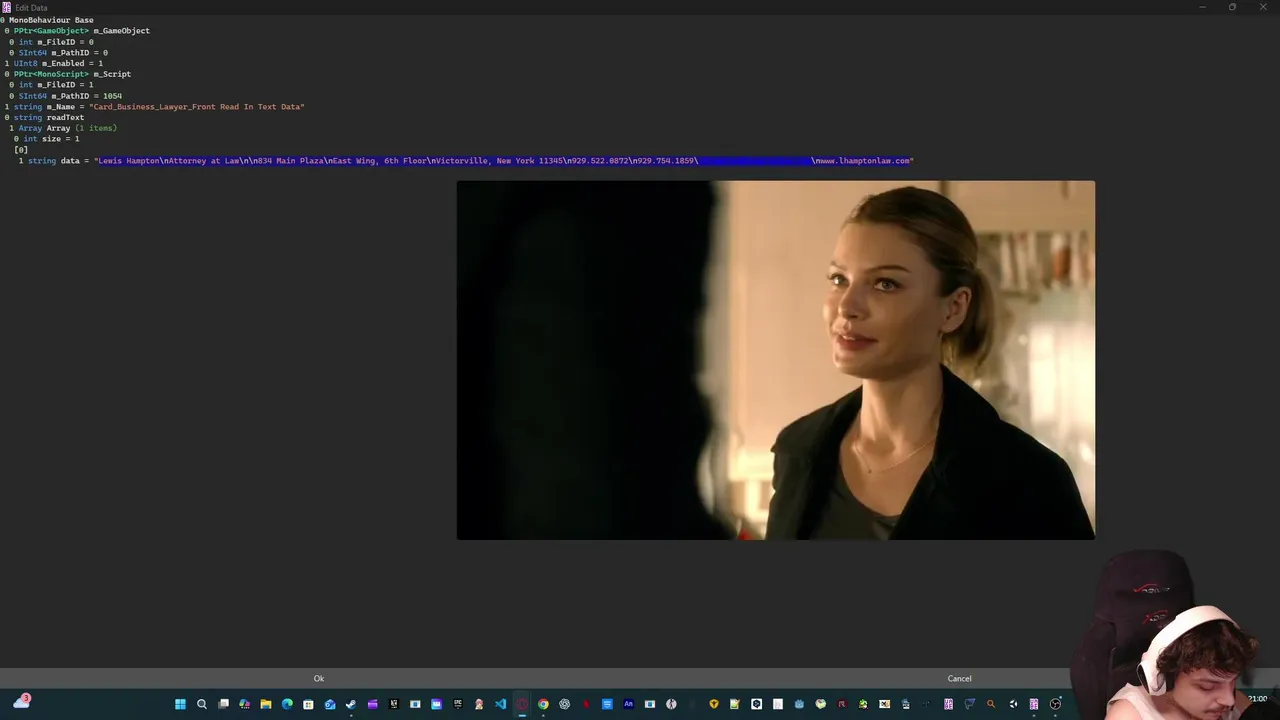Select the PPtr<GameObject> m_GameObject line
The width and height of the screenshot is (1280, 720).
(x=78, y=31)
